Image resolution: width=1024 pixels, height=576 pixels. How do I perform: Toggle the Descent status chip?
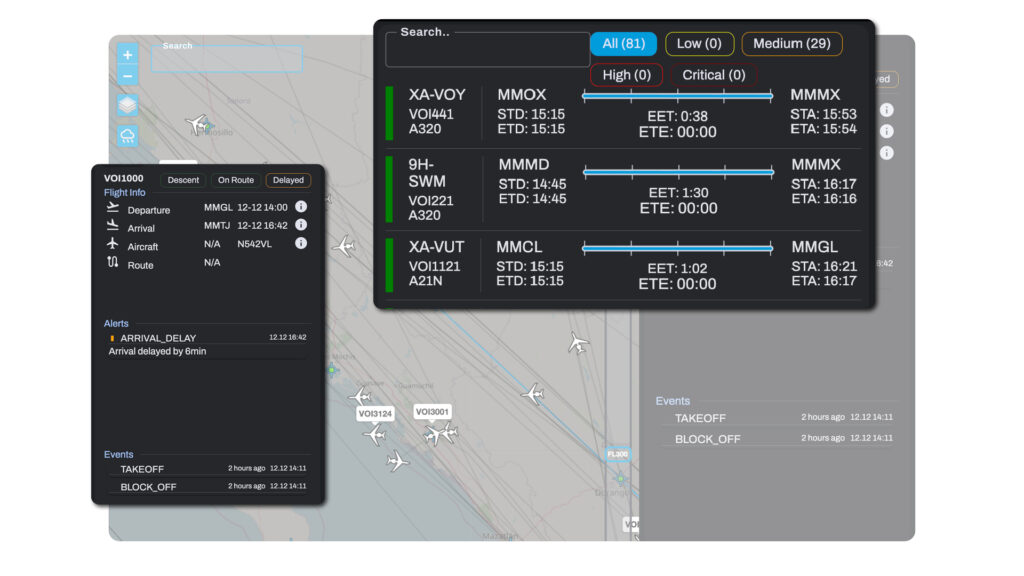[183, 180]
